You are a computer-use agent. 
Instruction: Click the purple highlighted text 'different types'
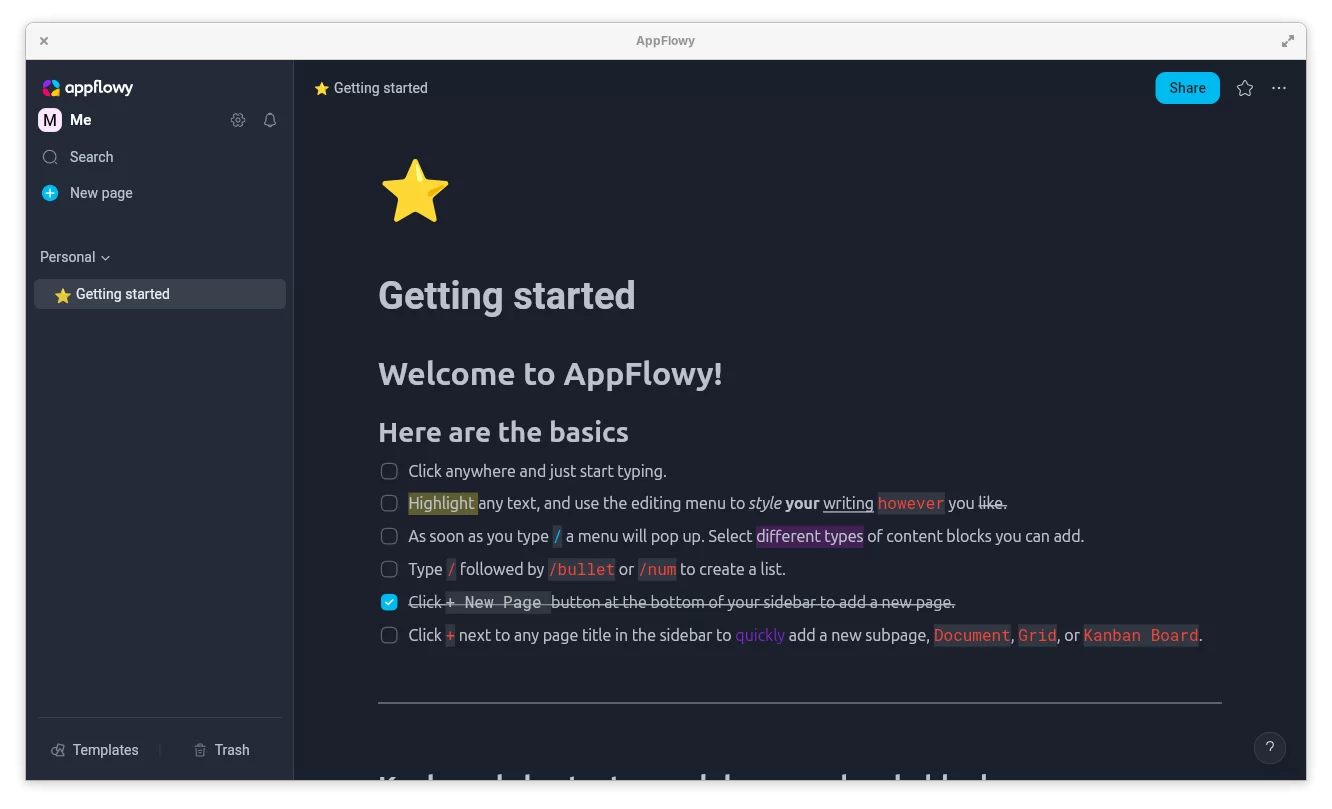click(810, 536)
